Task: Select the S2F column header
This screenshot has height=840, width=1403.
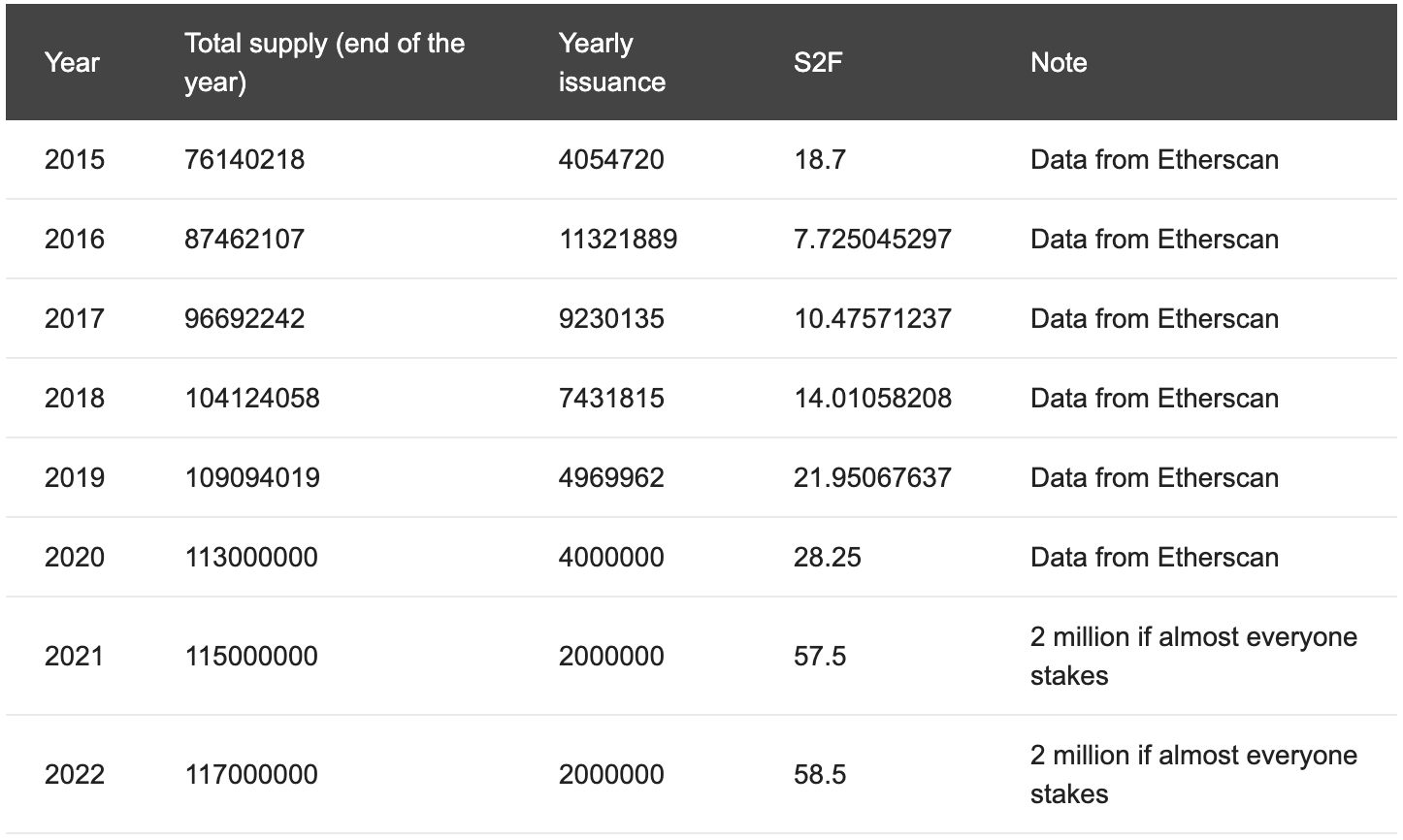Action: pyautogui.click(x=818, y=63)
